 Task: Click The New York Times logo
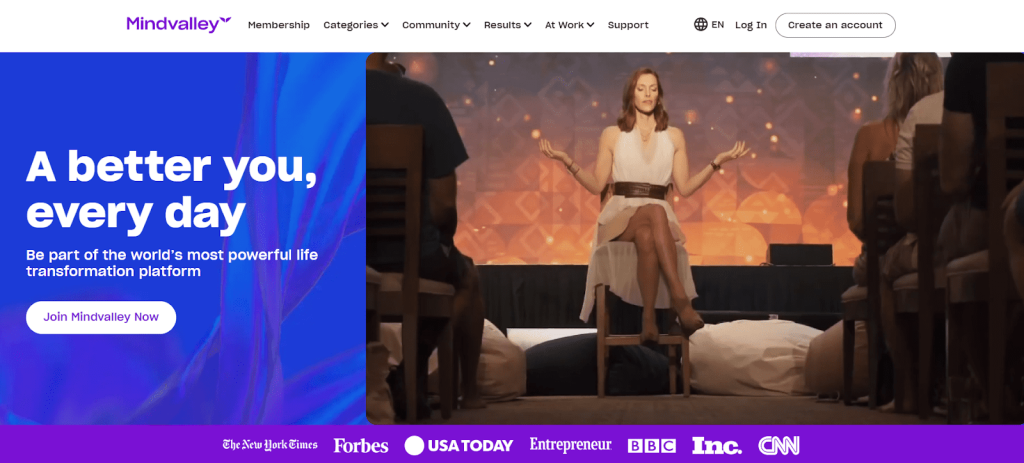270,445
